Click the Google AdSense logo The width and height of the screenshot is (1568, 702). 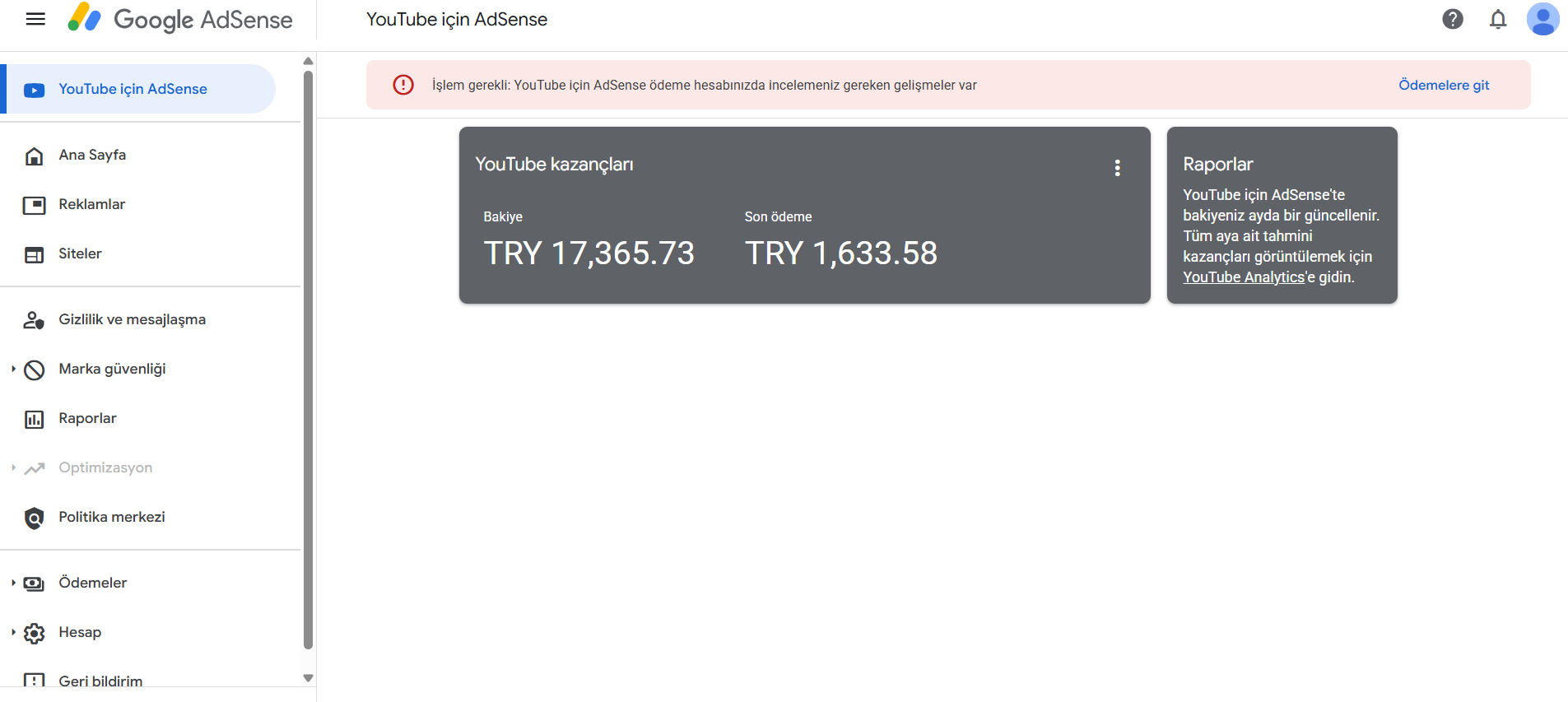tap(180, 19)
